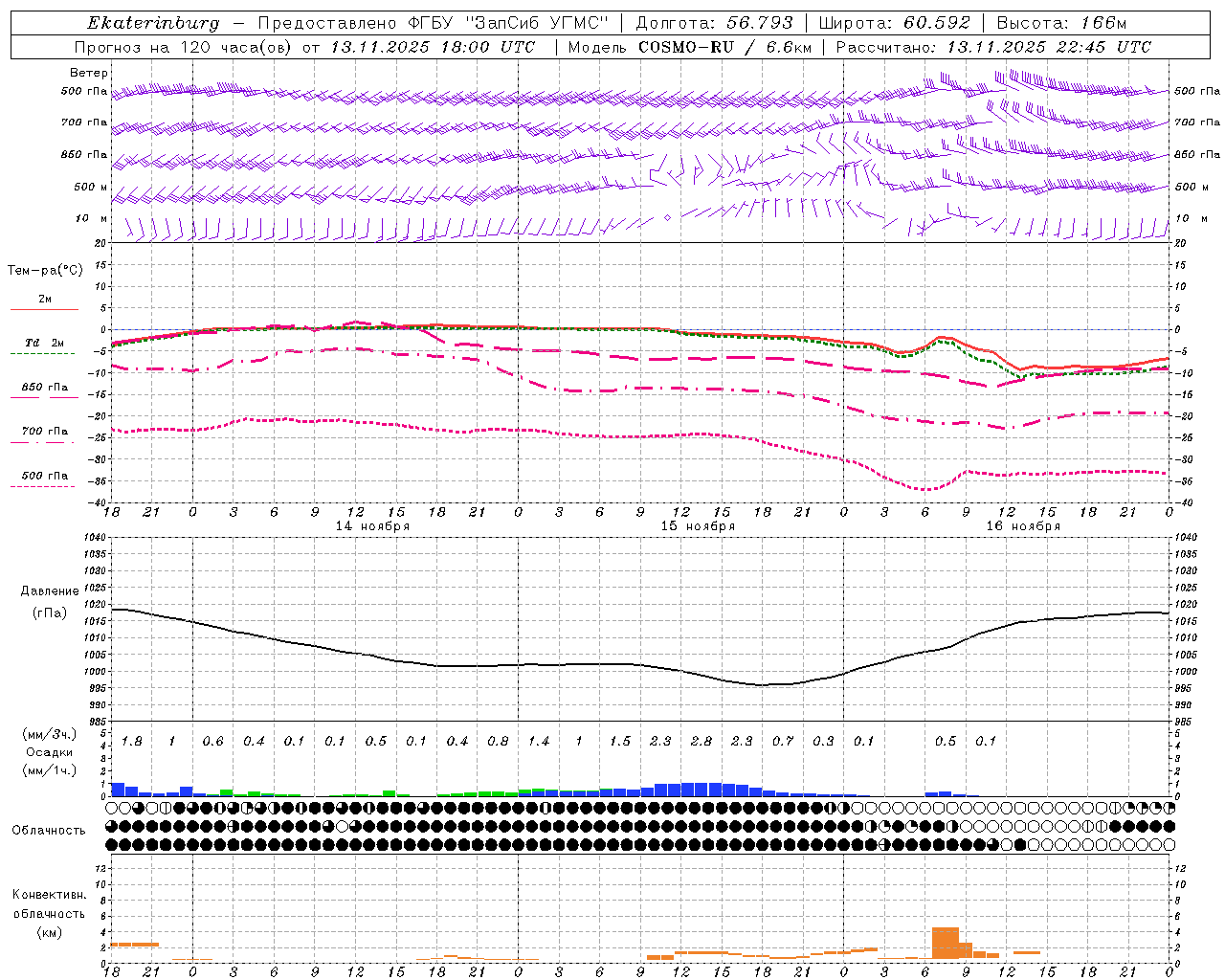Click the '(мм/3ч.)' units label
This screenshot has width=1225, height=980.
coord(50,734)
